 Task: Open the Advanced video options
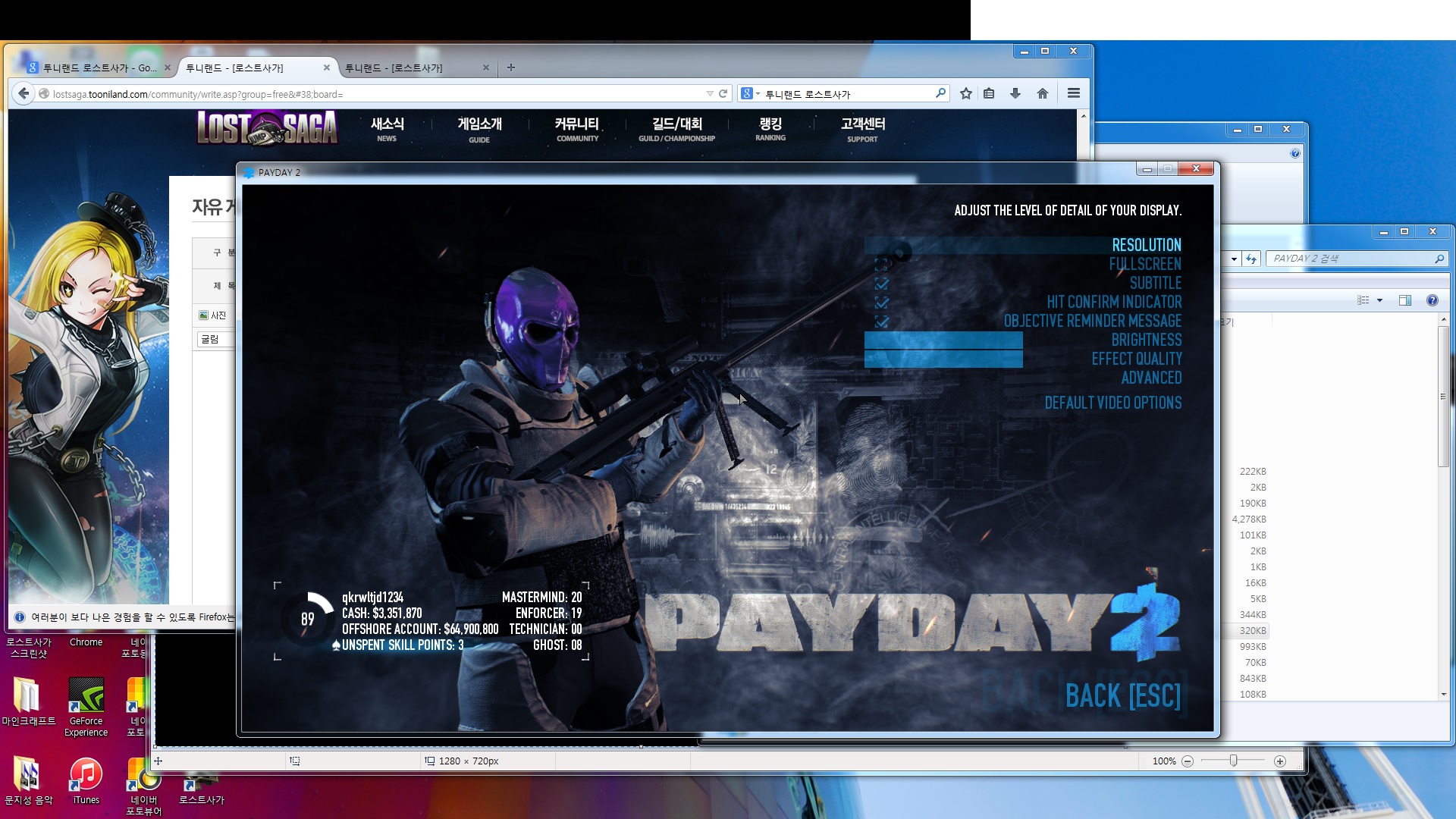(1151, 378)
